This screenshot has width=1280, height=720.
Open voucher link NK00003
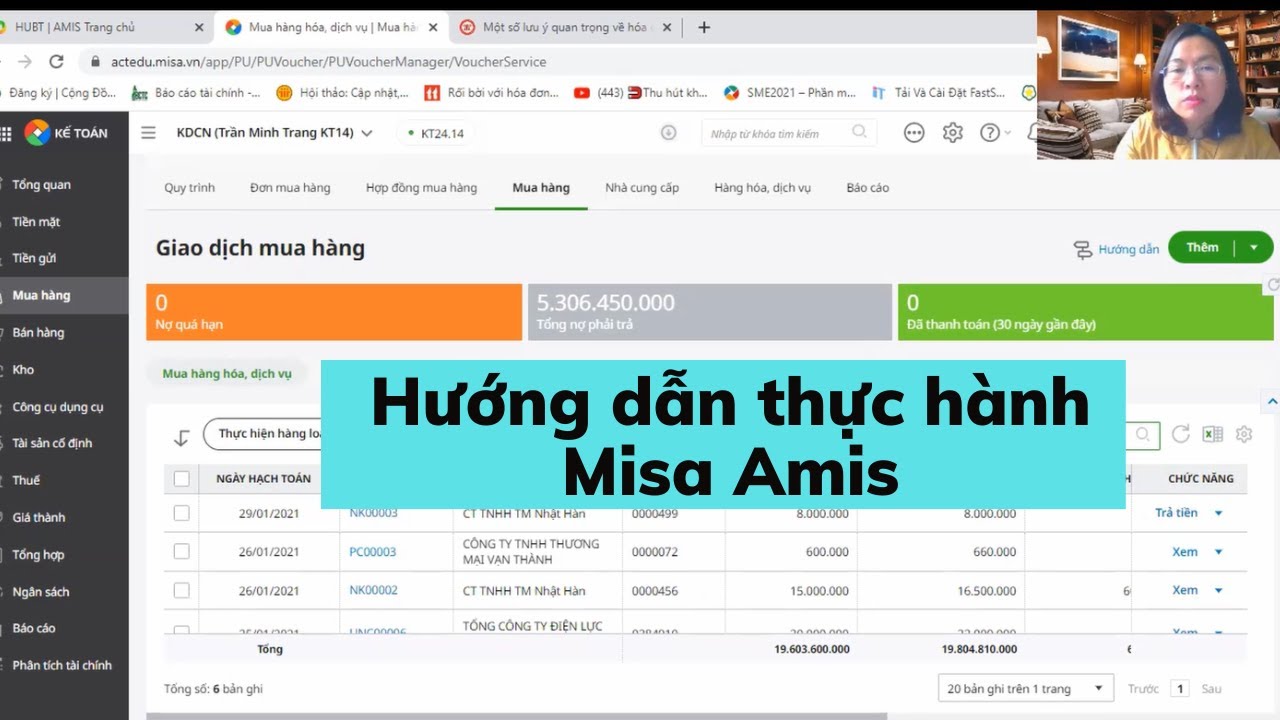point(373,513)
